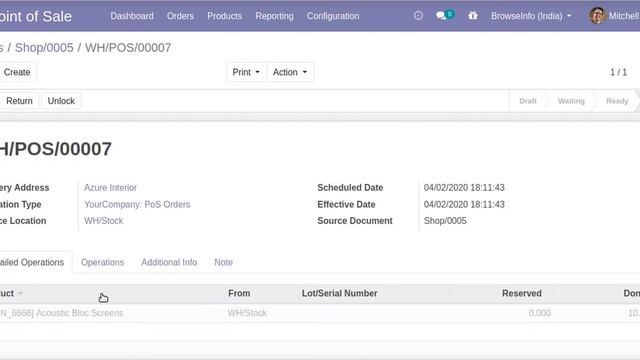Click the Return button
The width and height of the screenshot is (640, 360).
(x=19, y=101)
